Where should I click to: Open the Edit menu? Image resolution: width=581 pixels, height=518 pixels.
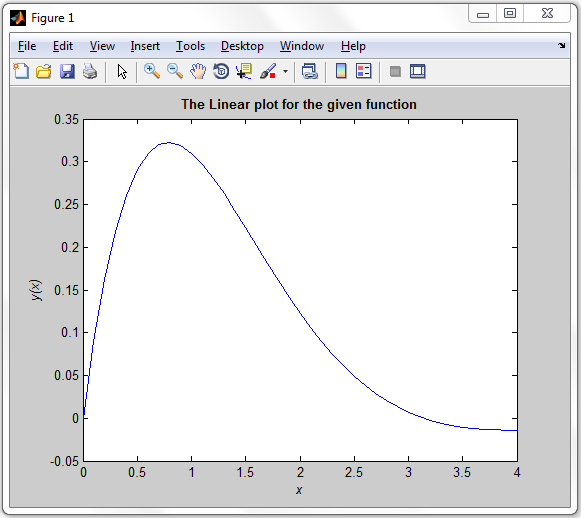(63, 46)
